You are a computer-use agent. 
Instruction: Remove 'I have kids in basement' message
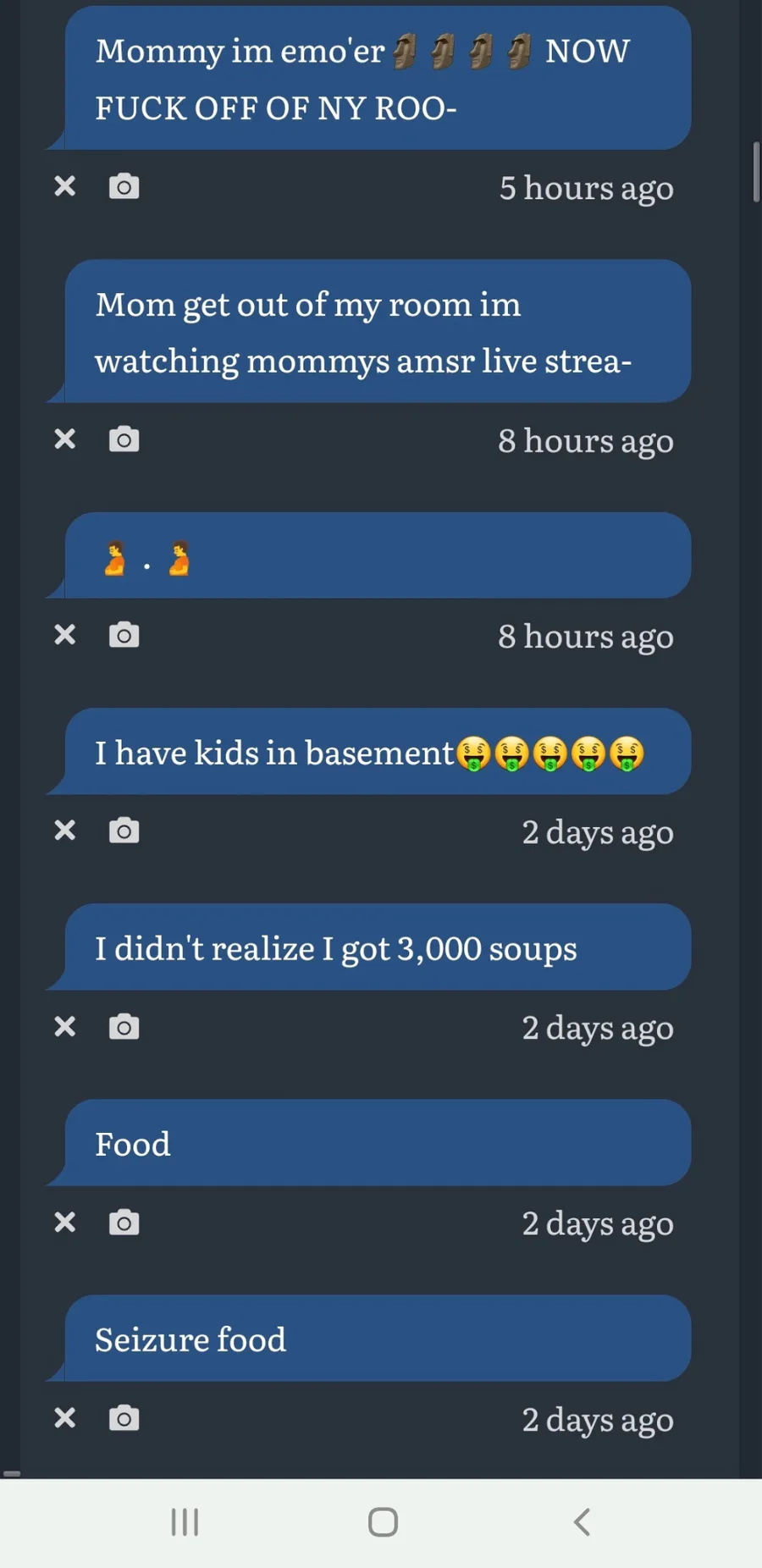point(65,831)
